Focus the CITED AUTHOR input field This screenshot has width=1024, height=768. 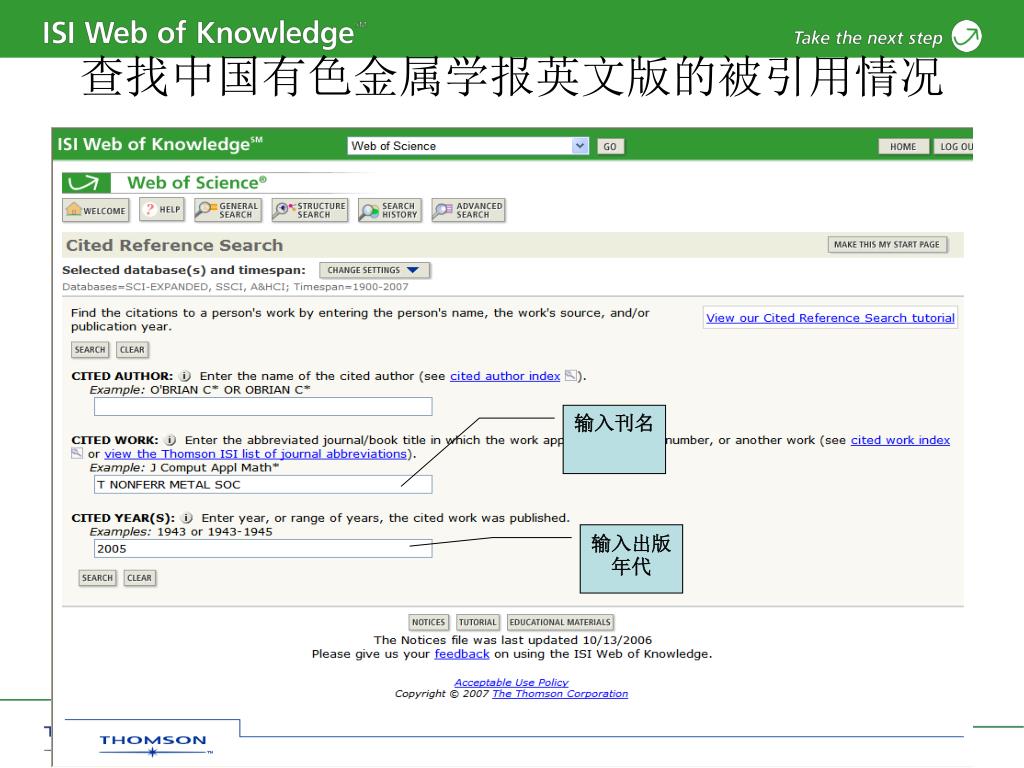click(263, 406)
